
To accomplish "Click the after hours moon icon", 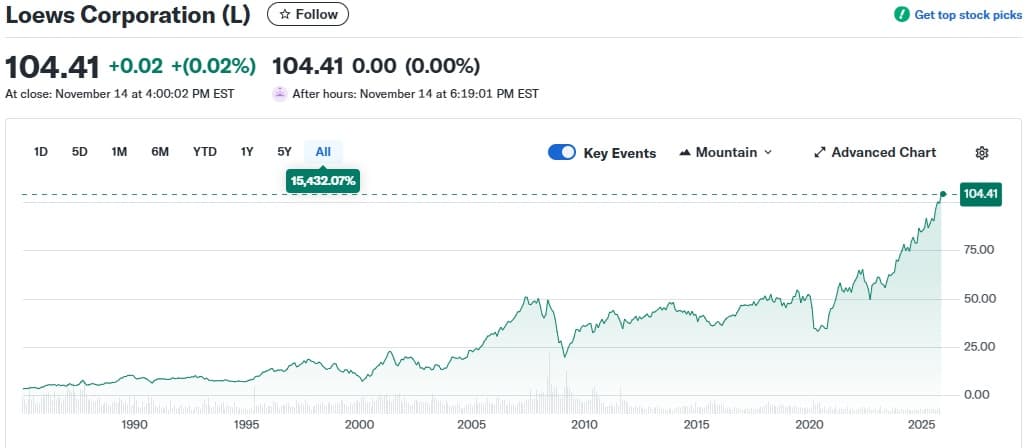I will tap(279, 93).
